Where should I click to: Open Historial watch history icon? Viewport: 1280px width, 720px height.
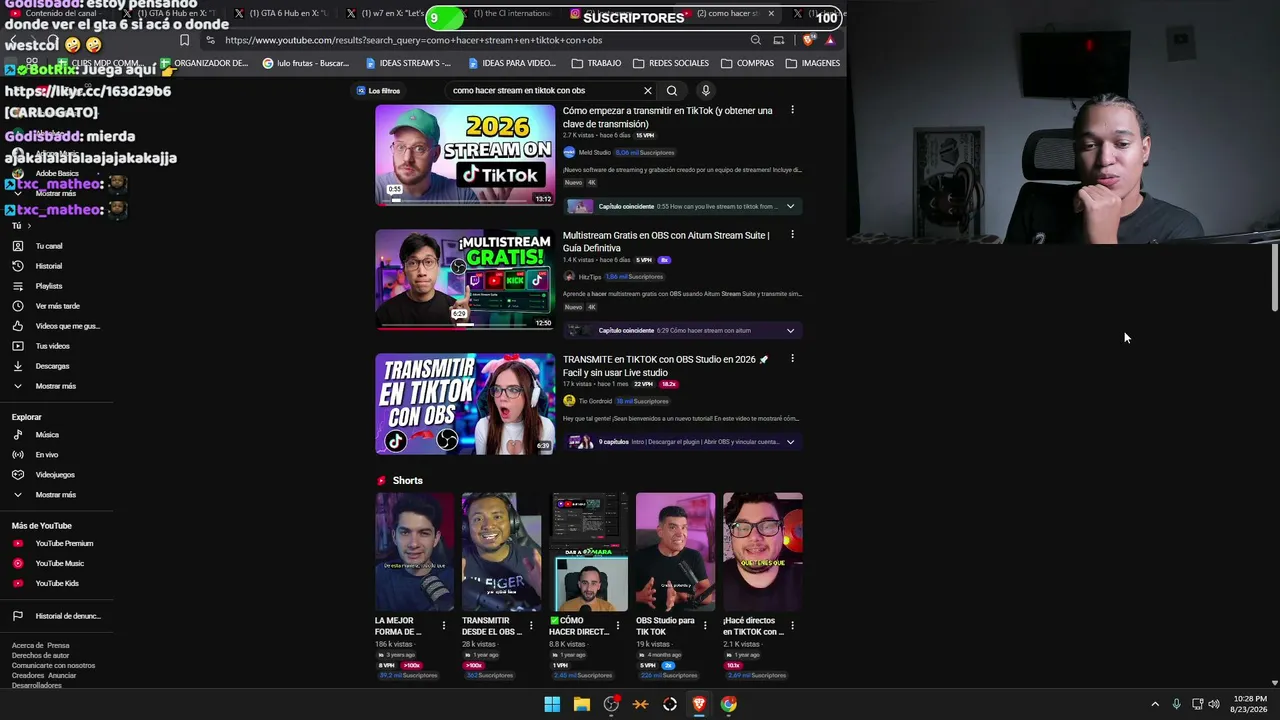[17, 266]
